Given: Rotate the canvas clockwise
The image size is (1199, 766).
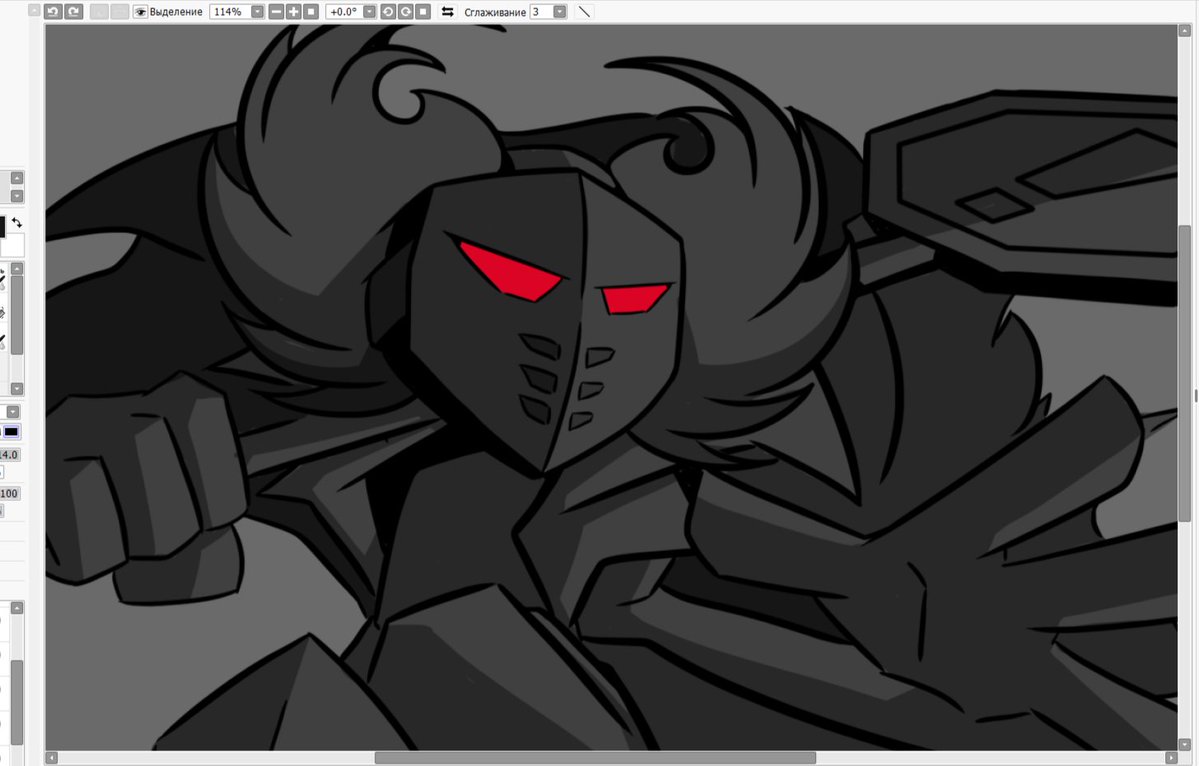Looking at the screenshot, I should point(405,11).
